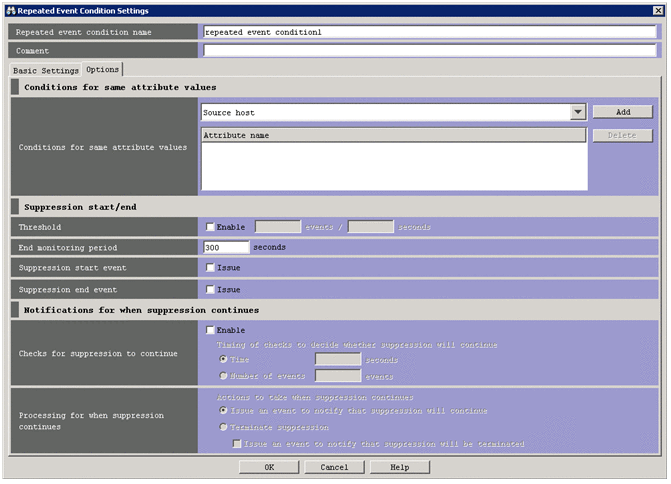Click the Source host combo box field
The image size is (671, 484).
pyautogui.click(x=385, y=113)
